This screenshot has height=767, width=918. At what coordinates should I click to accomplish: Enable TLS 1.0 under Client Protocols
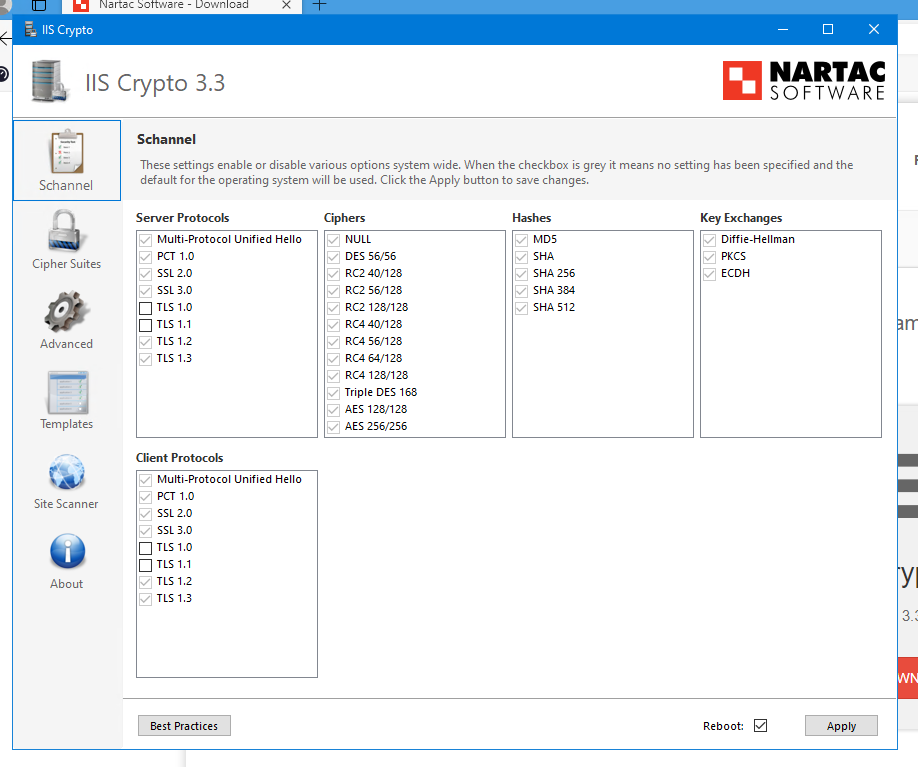coord(146,548)
